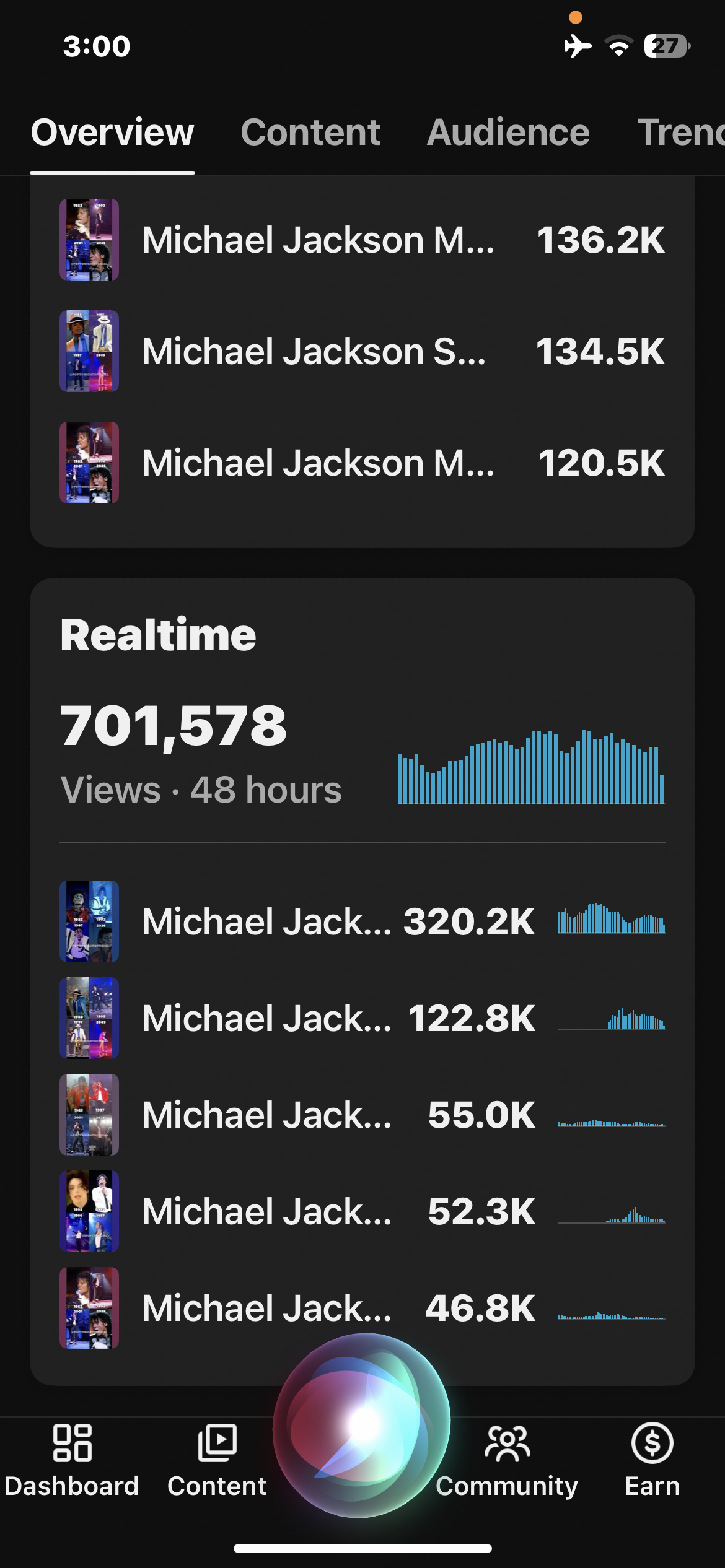
Task: Open realtime video with 122.8K views
Action: 362,1017
